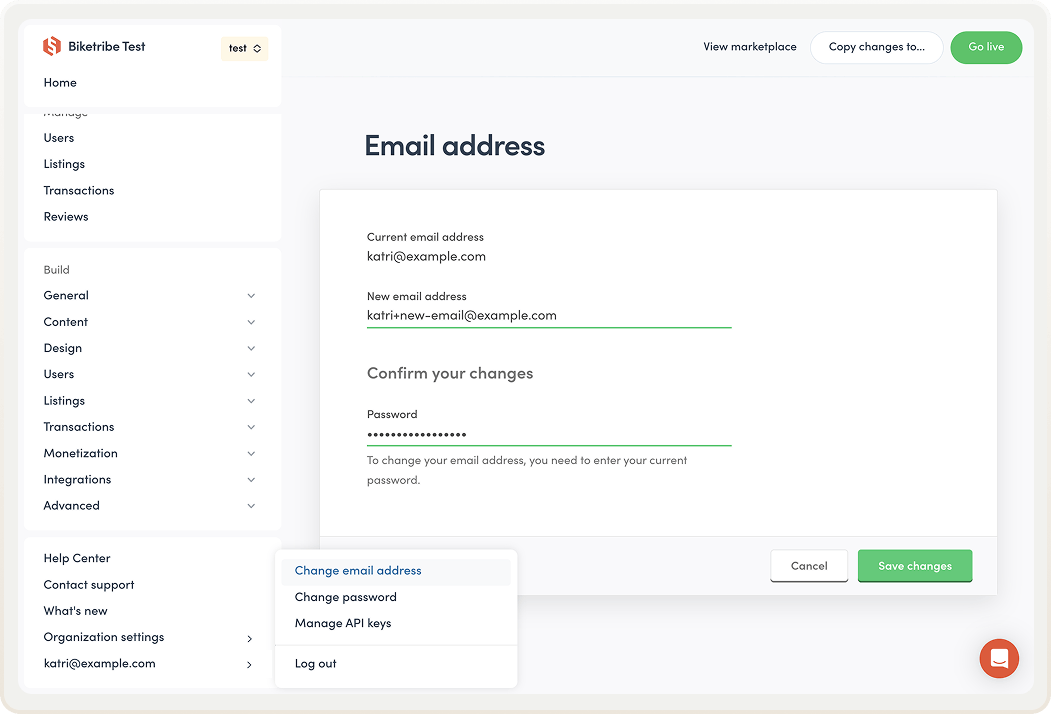Viewport: 1051px width, 714px height.
Task: Expand the General build section
Action: pyautogui.click(x=150, y=295)
